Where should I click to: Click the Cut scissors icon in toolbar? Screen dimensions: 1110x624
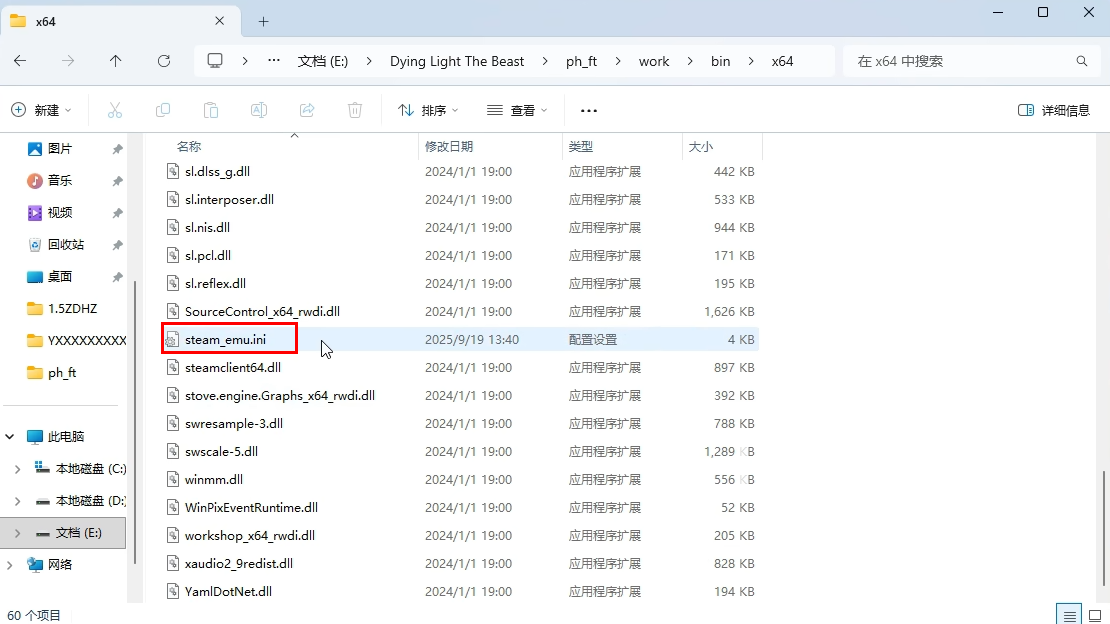[115, 110]
